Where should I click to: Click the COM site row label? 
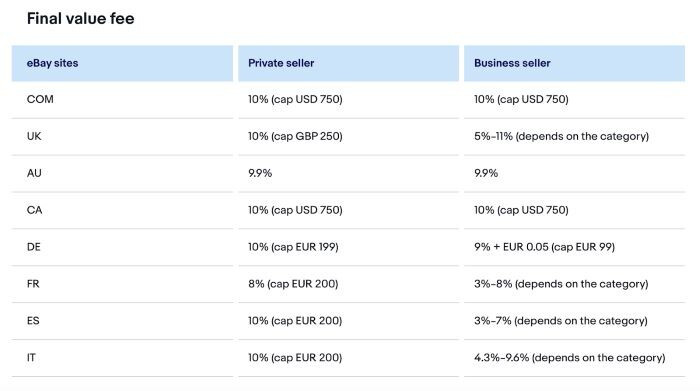[x=40, y=99]
